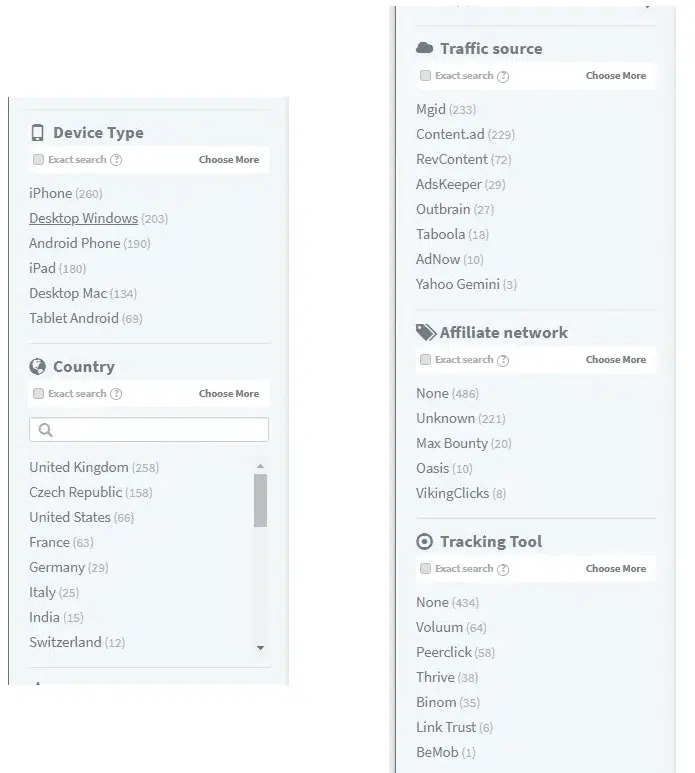The height and width of the screenshot is (773, 695).
Task: Filter by the Mgid traffic source
Action: tap(431, 110)
